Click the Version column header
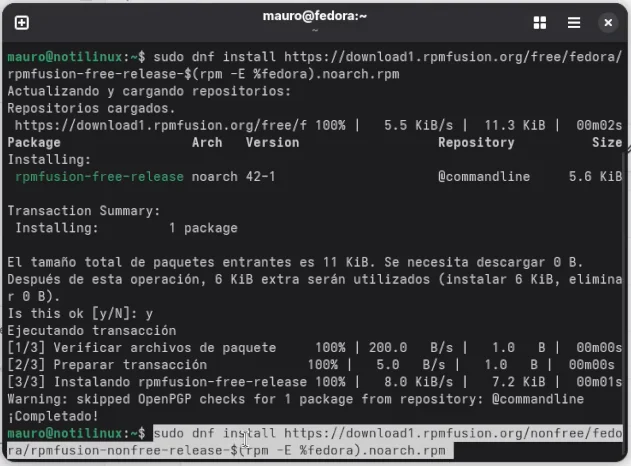 tap(272, 143)
